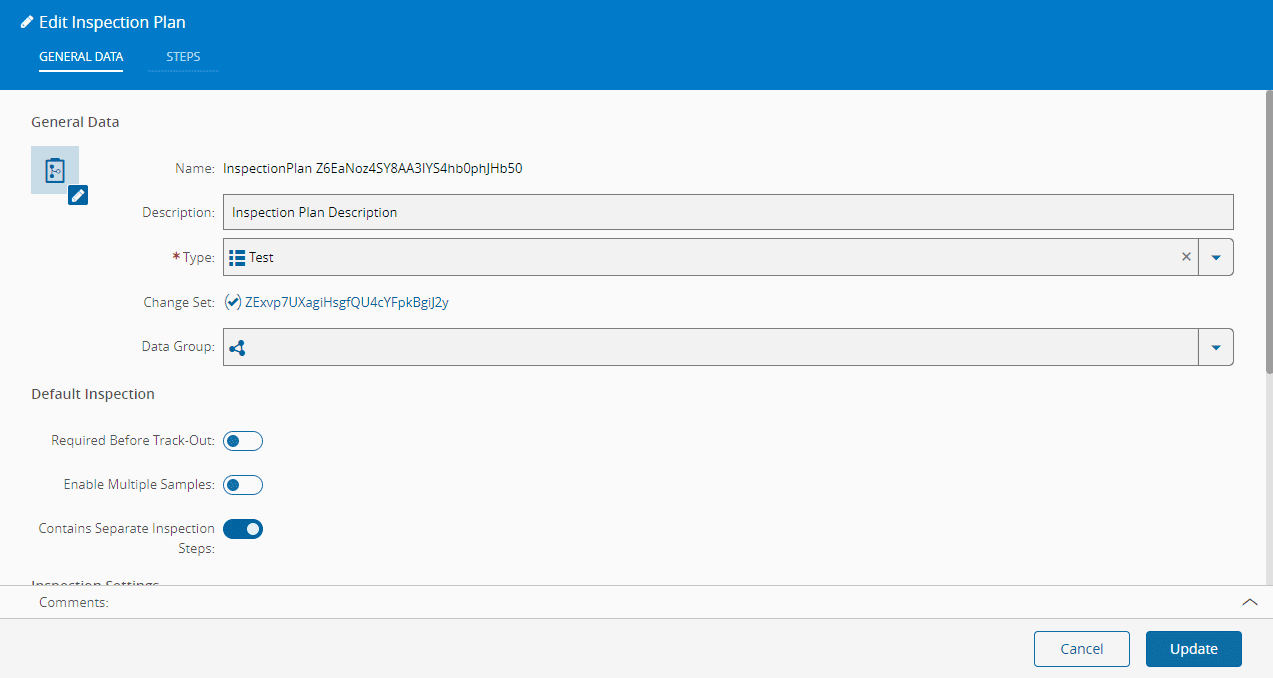Switch to the General Data tab
This screenshot has width=1273, height=678.
click(81, 57)
